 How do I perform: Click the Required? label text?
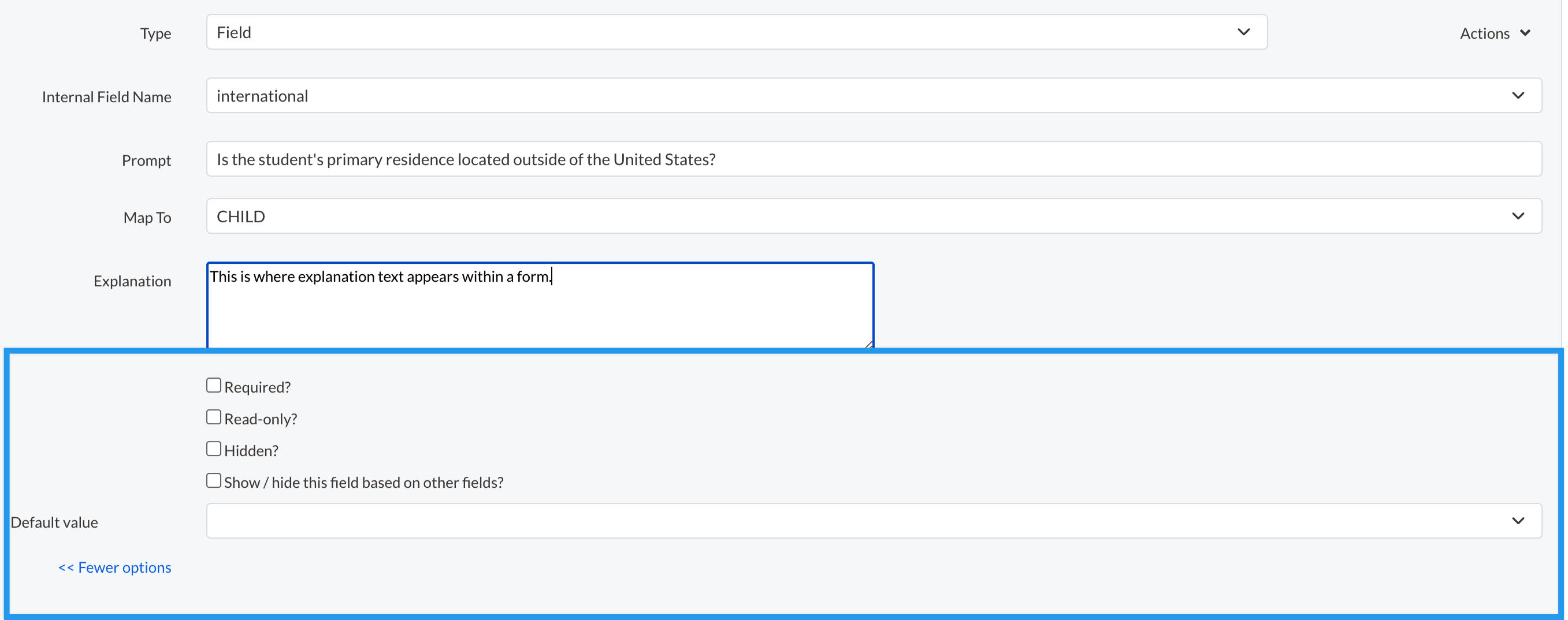[x=258, y=387]
